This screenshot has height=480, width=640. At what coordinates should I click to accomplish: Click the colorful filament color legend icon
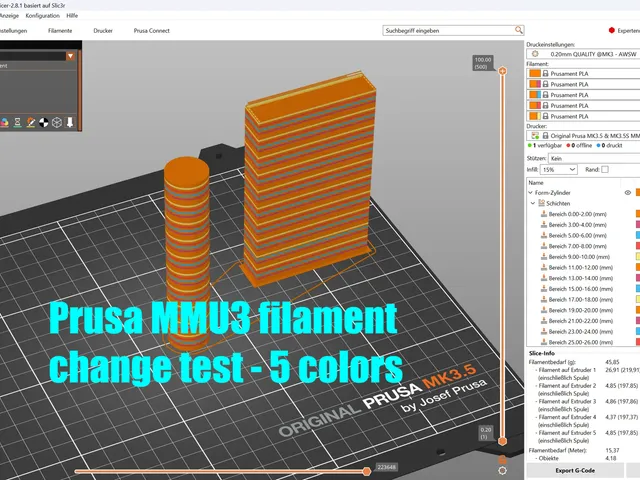pyautogui.click(x=4, y=122)
